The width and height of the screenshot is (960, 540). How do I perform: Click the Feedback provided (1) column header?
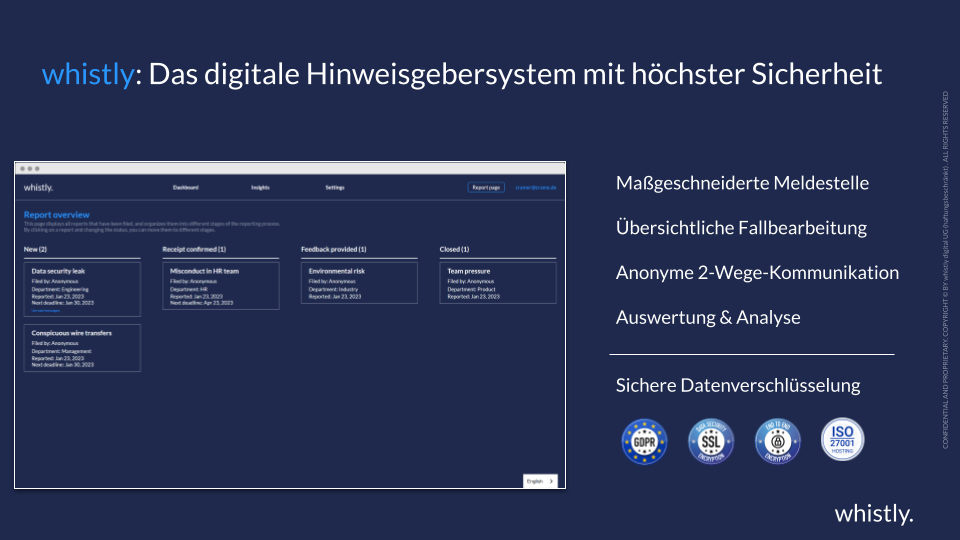tap(334, 249)
